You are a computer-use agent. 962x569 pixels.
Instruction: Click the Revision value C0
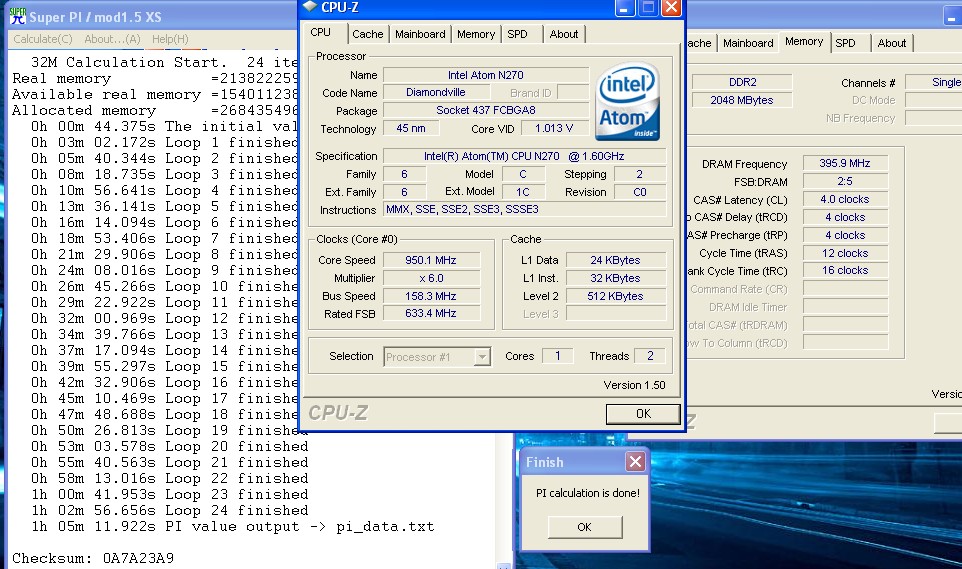coord(640,192)
